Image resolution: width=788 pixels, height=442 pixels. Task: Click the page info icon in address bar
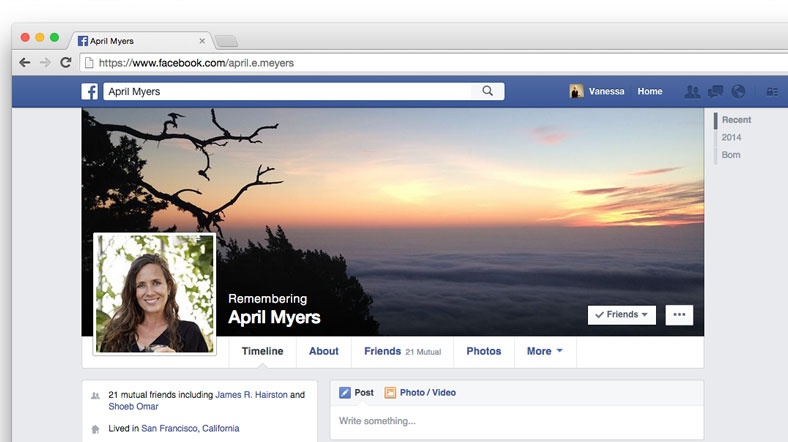(89, 63)
